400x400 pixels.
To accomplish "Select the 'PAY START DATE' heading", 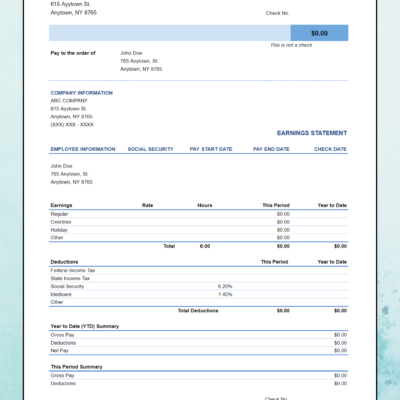I will [211, 149].
